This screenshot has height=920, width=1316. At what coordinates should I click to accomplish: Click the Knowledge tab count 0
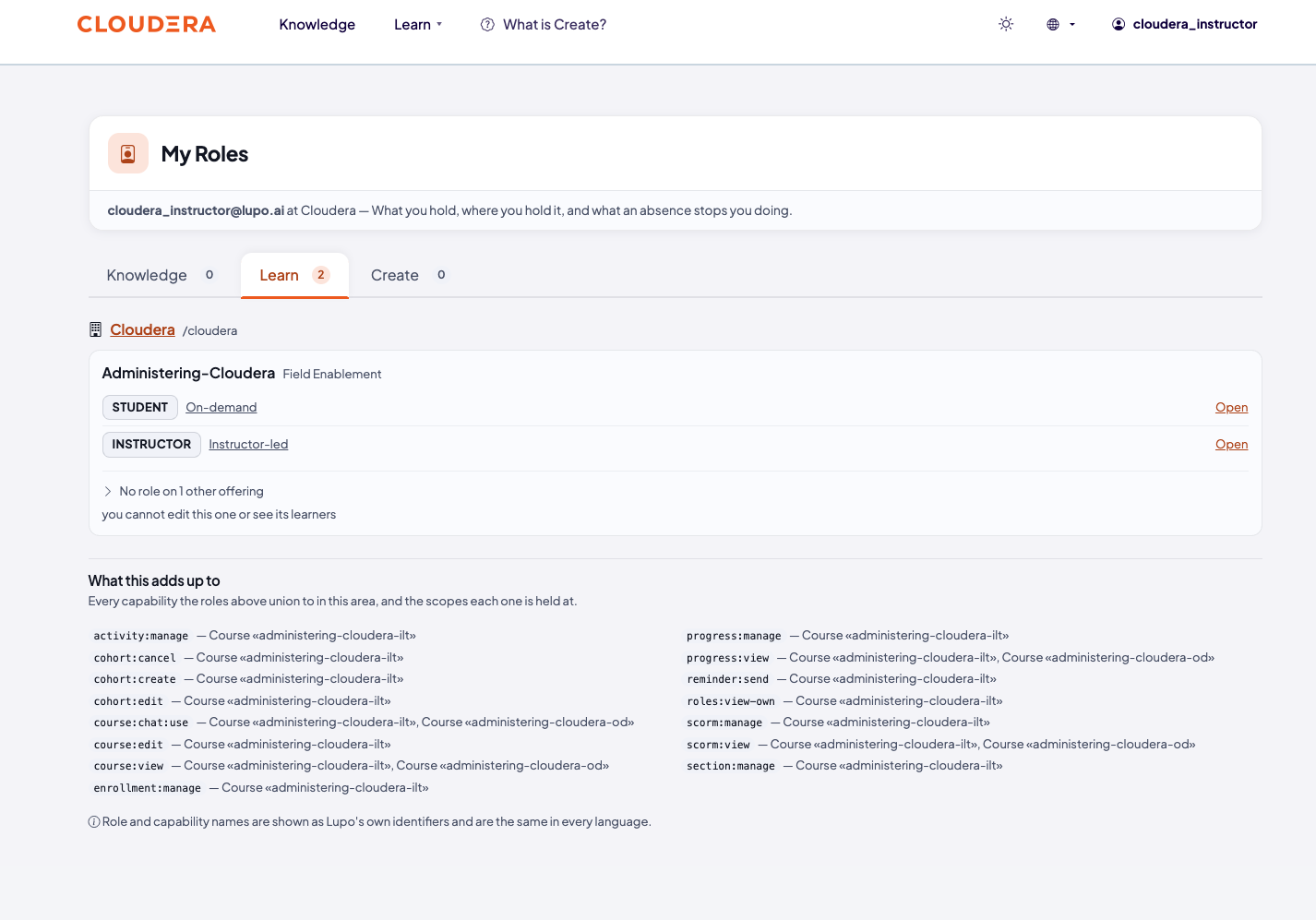pyautogui.click(x=209, y=275)
